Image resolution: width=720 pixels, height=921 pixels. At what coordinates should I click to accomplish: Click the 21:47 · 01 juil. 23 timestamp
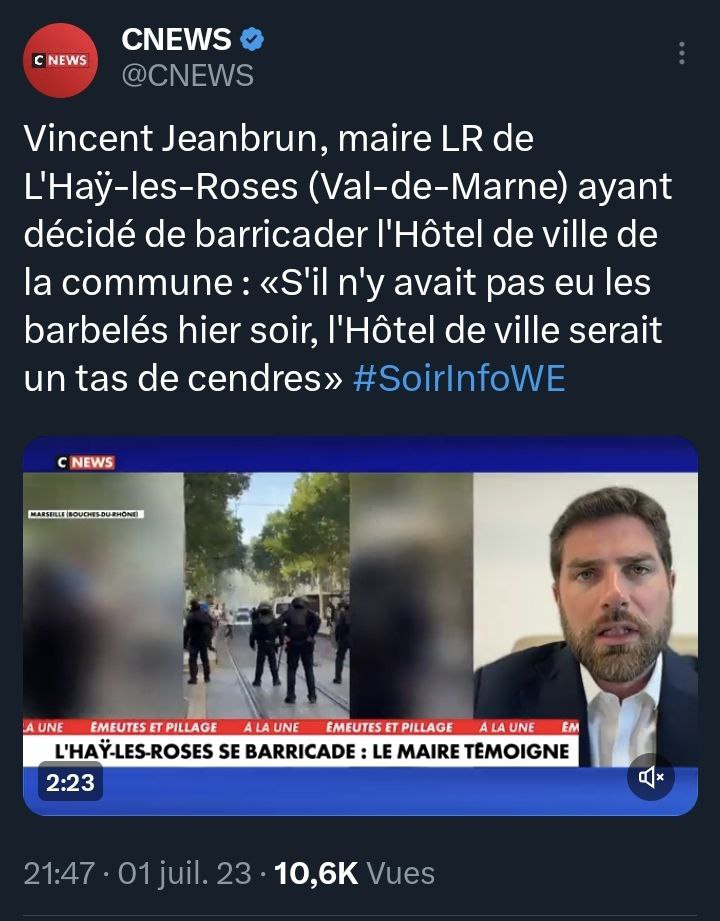click(137, 873)
